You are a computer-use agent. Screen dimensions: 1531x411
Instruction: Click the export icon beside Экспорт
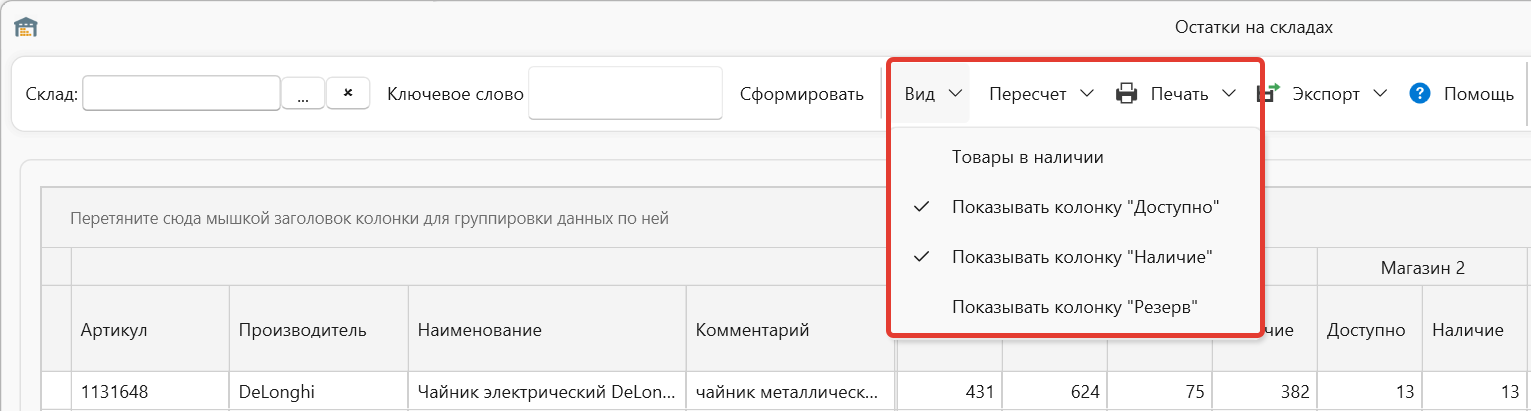(1268, 94)
